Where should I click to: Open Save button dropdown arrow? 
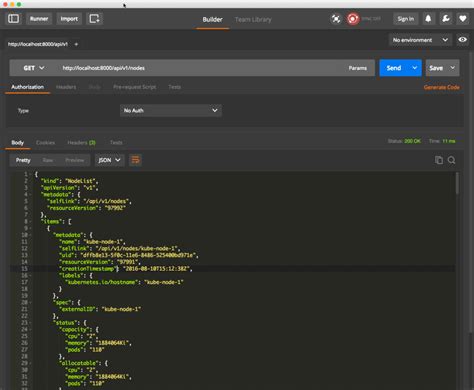coord(453,68)
